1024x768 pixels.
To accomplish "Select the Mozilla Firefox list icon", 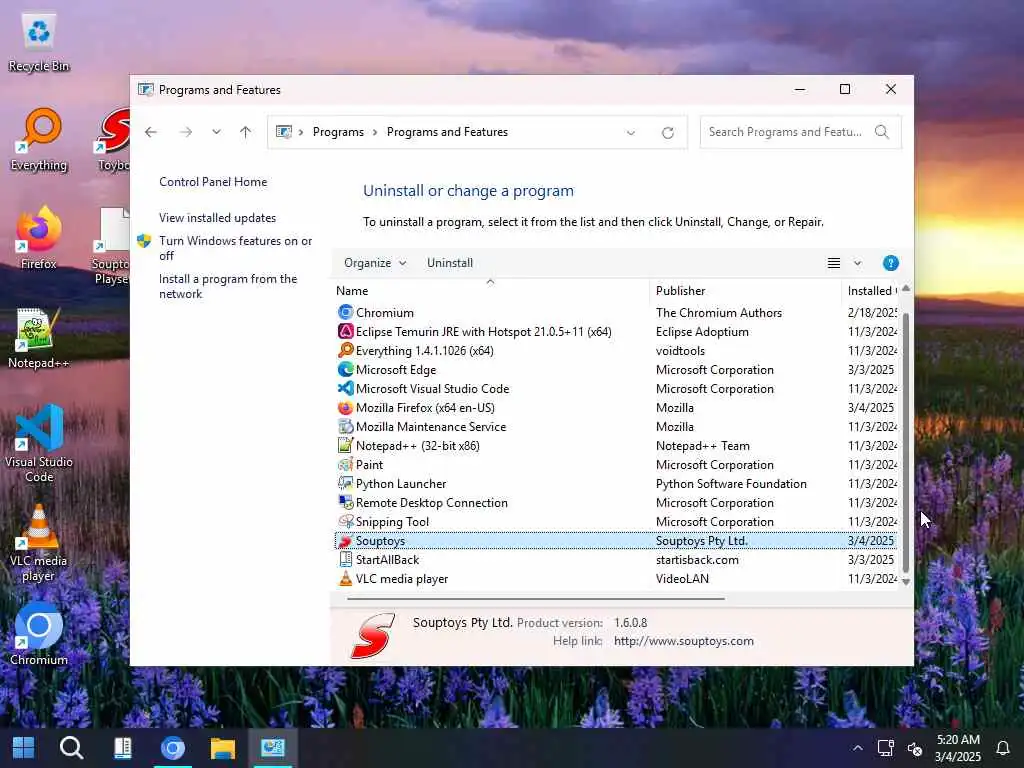I will (345, 408).
